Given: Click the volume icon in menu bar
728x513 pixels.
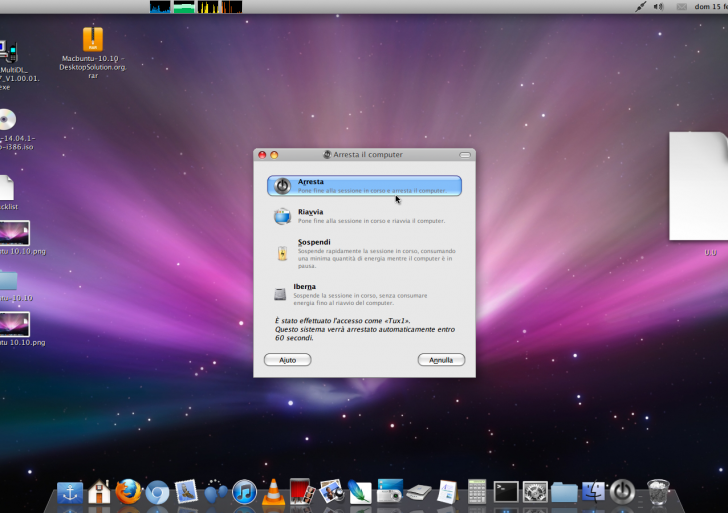Looking at the screenshot, I should [659, 7].
